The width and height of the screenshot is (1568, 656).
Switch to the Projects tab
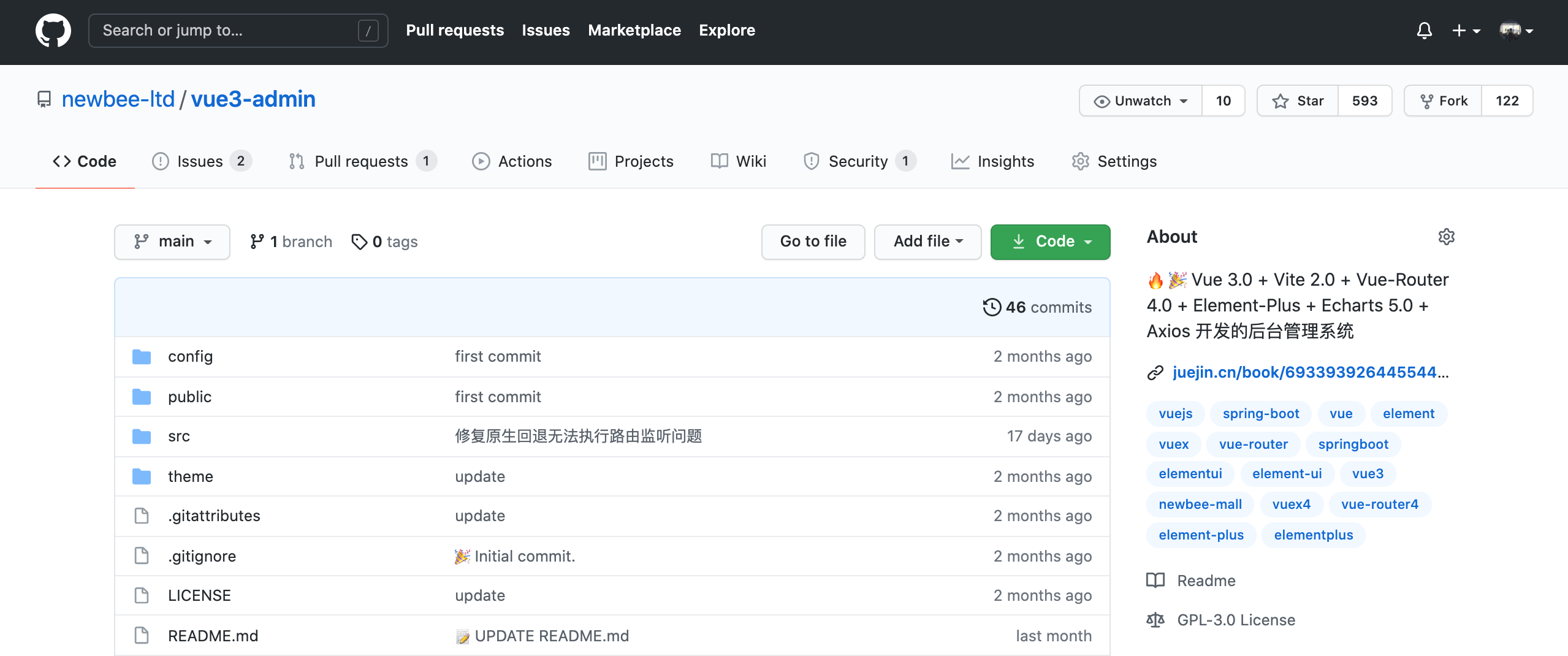coord(631,161)
